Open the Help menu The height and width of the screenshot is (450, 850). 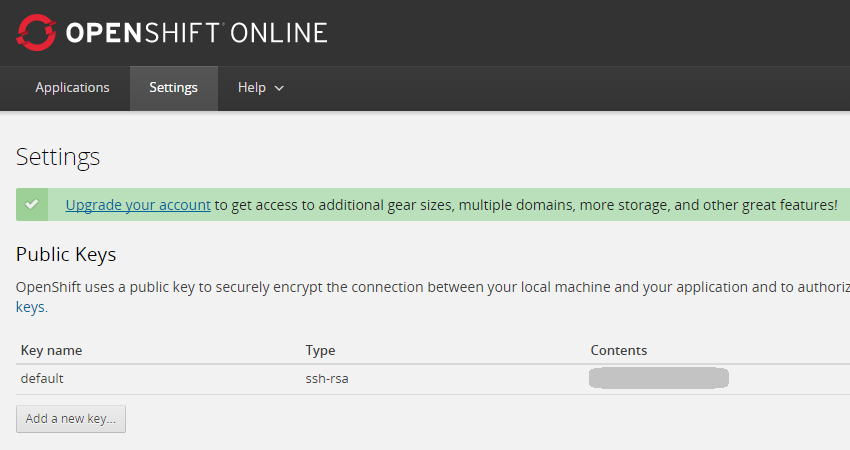(x=252, y=88)
